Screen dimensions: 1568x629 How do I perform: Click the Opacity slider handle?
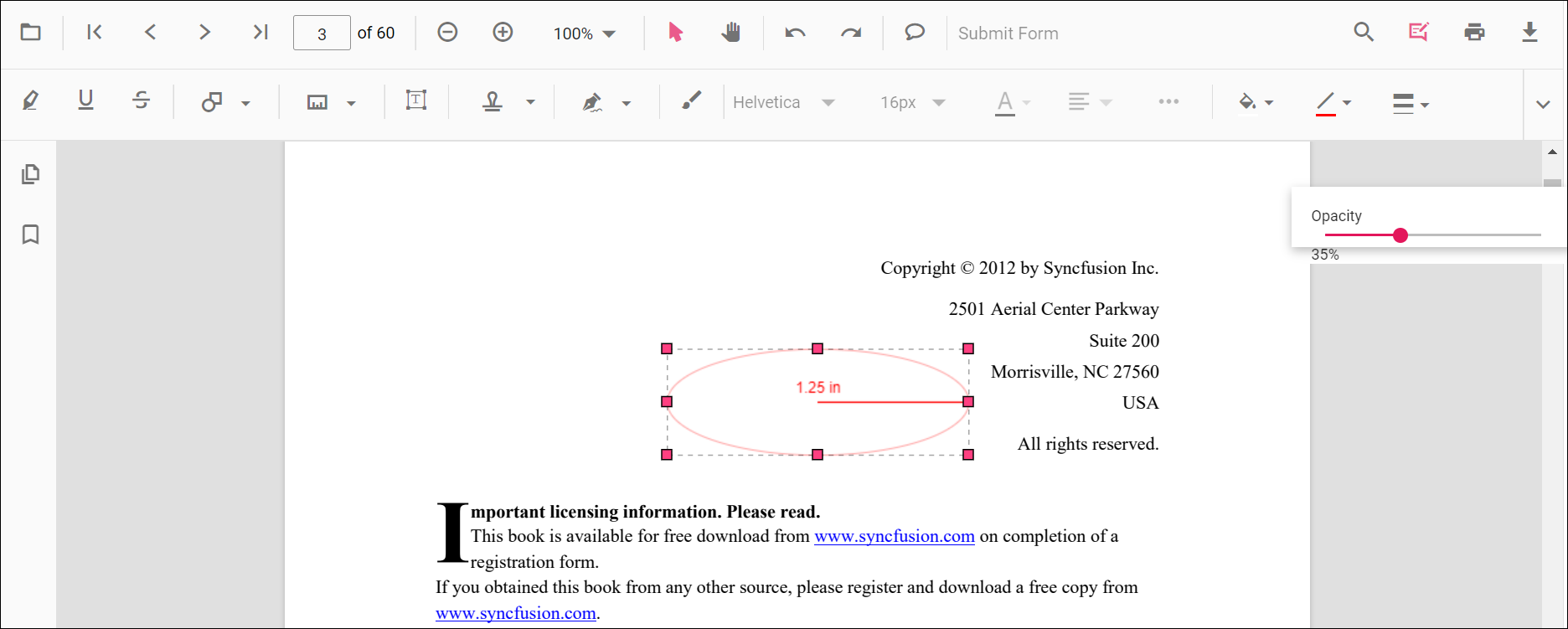(1400, 235)
